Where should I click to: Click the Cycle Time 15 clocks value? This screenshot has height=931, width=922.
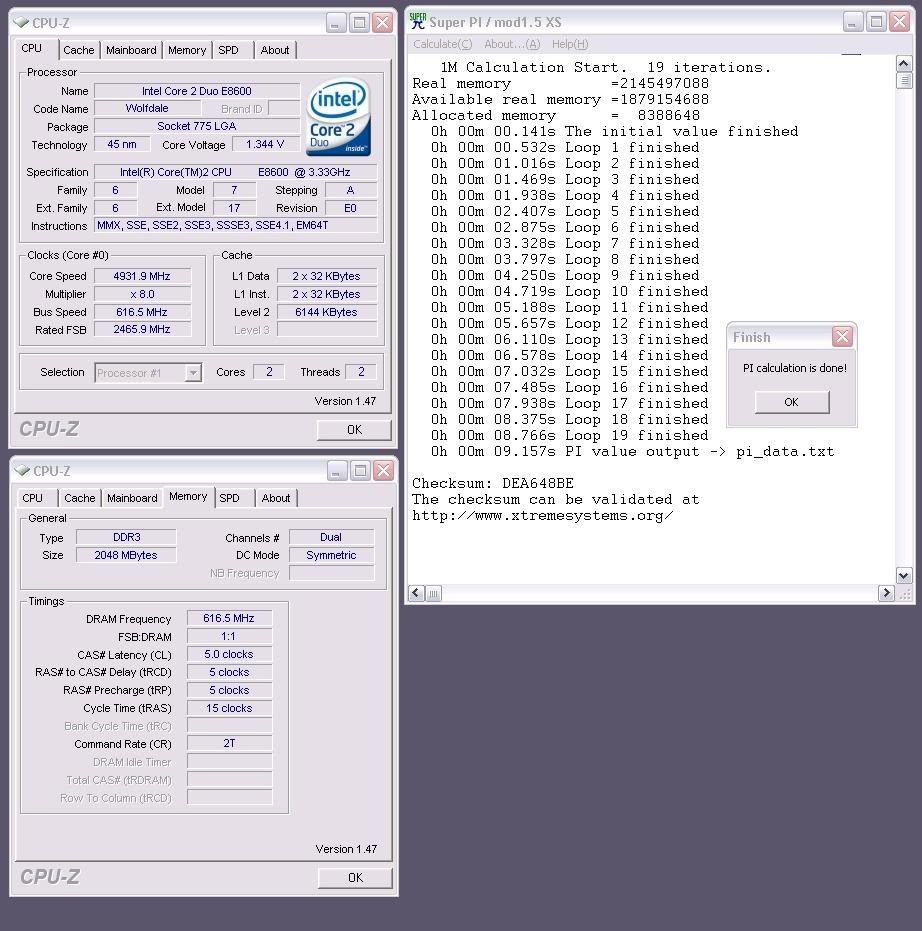pyautogui.click(x=229, y=708)
